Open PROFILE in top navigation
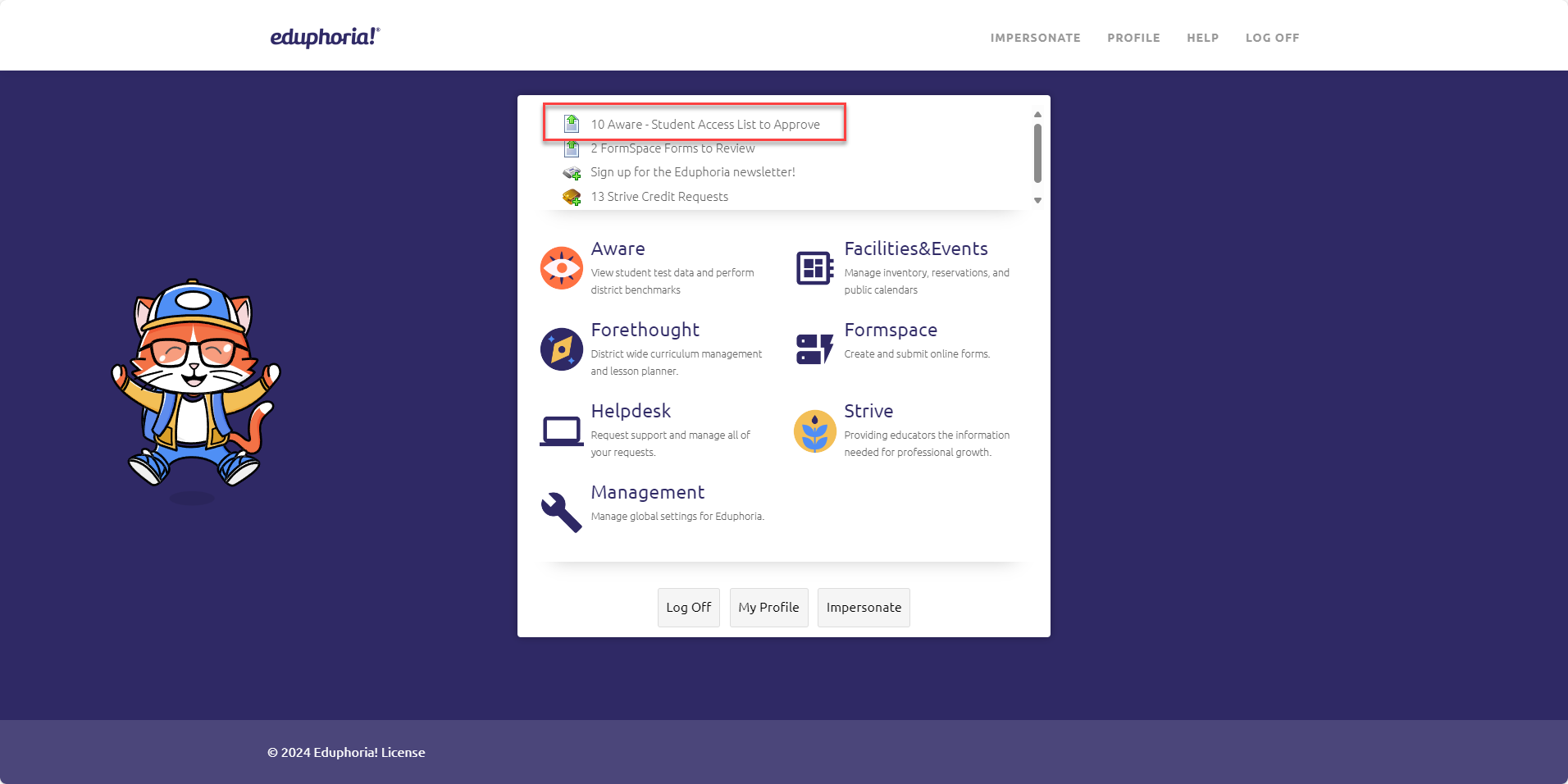The image size is (1568, 784). point(1133,38)
